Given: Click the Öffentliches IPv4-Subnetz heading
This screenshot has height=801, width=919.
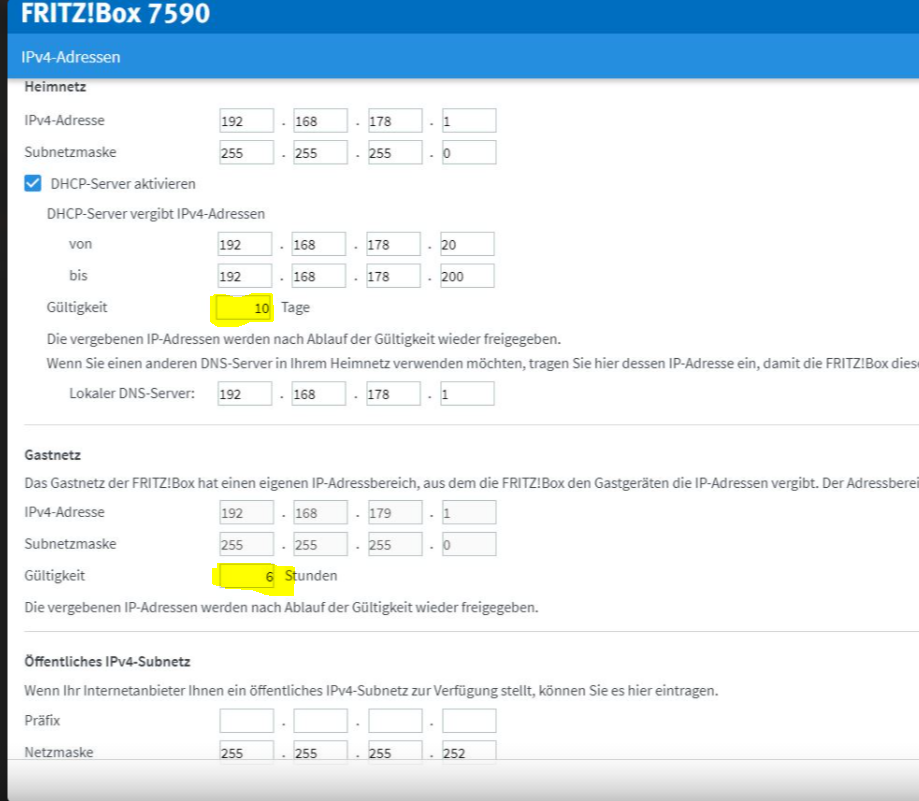Looking at the screenshot, I should (107, 662).
